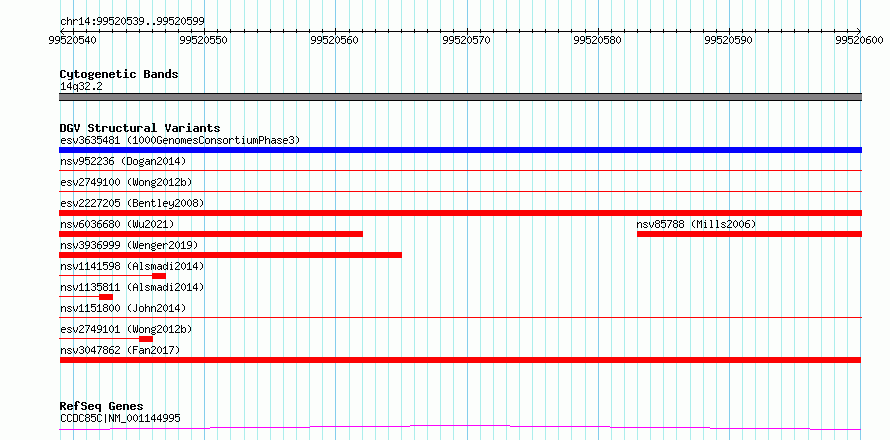The image size is (890, 440).
Task: Click the chr14:99520539..99520599 position label
Action: pos(132,21)
